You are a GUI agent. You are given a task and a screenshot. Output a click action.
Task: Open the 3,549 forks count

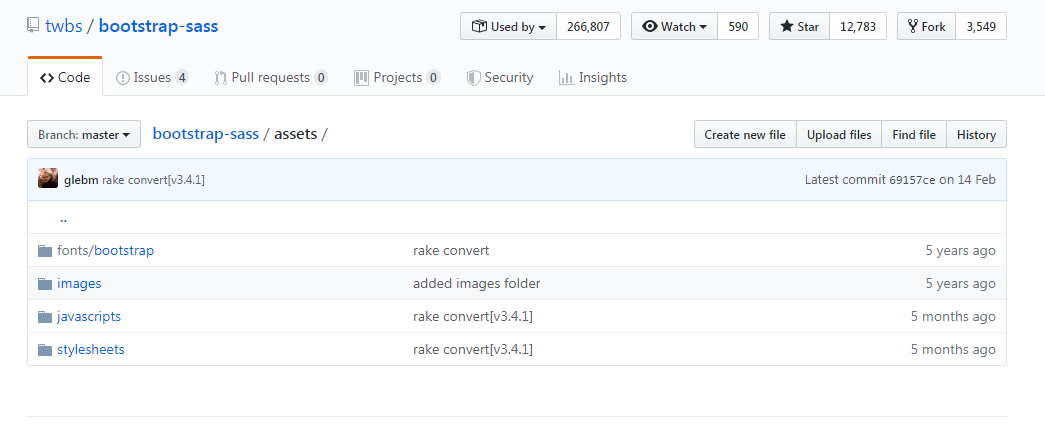(x=981, y=27)
